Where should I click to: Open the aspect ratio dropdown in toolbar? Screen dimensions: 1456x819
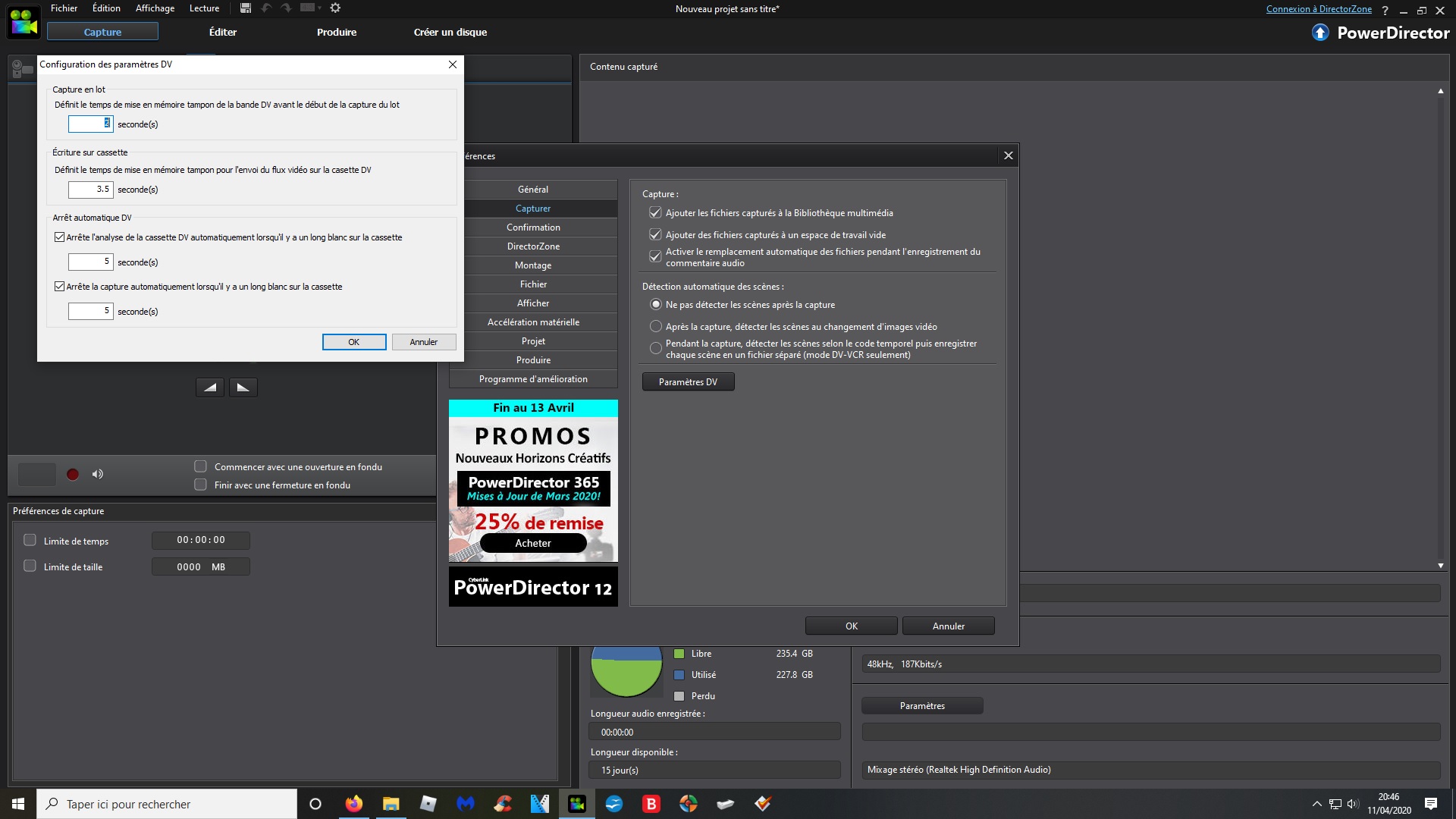point(311,8)
